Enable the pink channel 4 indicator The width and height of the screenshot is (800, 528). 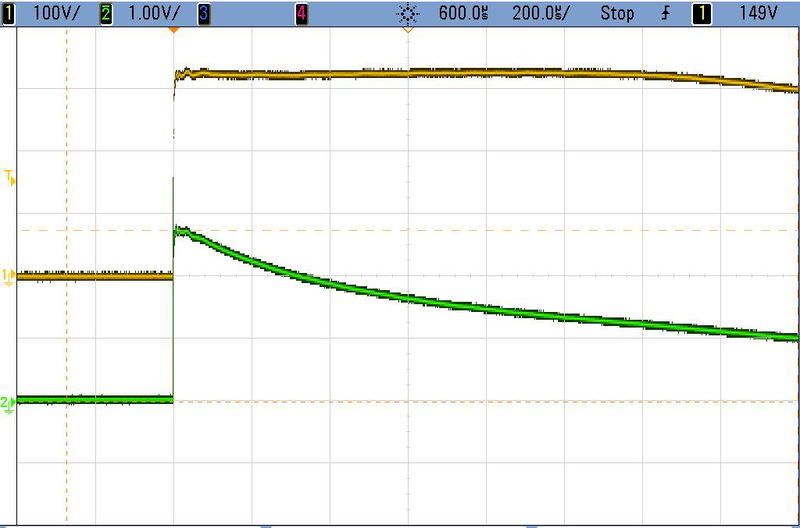click(x=302, y=14)
